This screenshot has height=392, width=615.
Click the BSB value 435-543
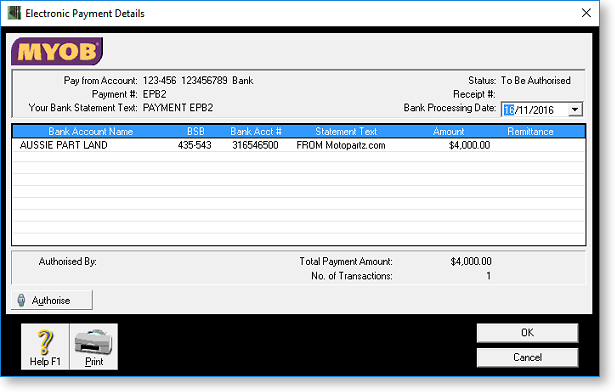195,145
